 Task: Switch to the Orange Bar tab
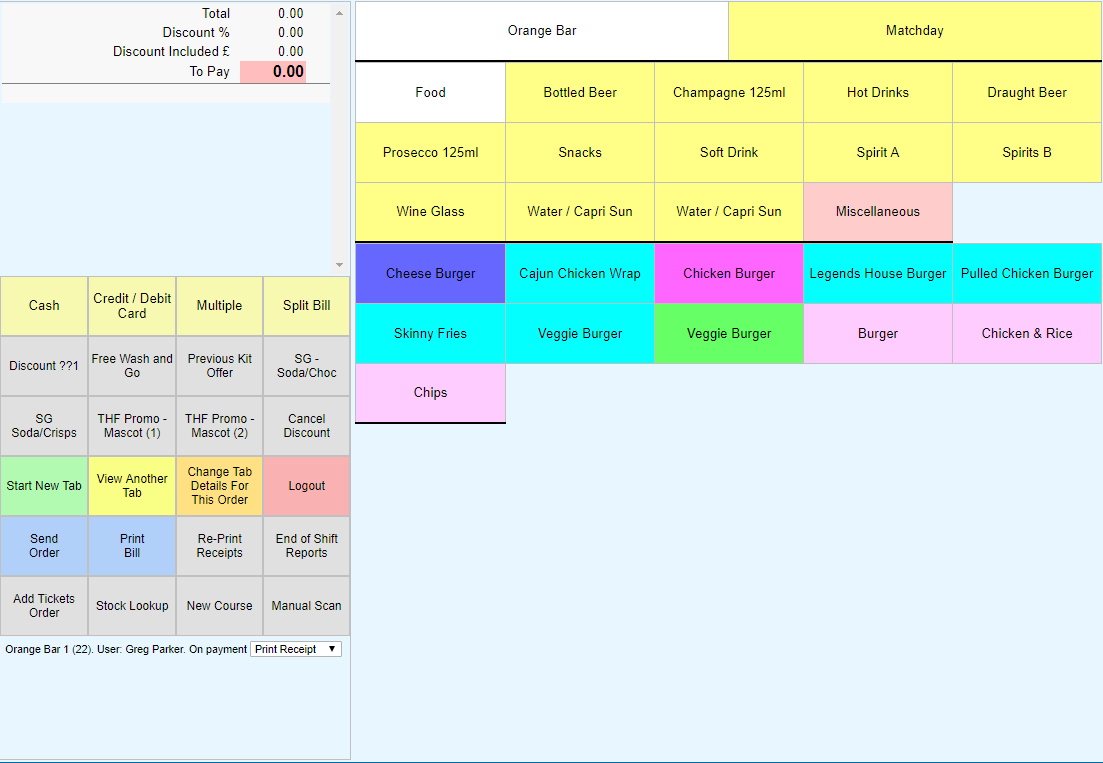(x=542, y=31)
